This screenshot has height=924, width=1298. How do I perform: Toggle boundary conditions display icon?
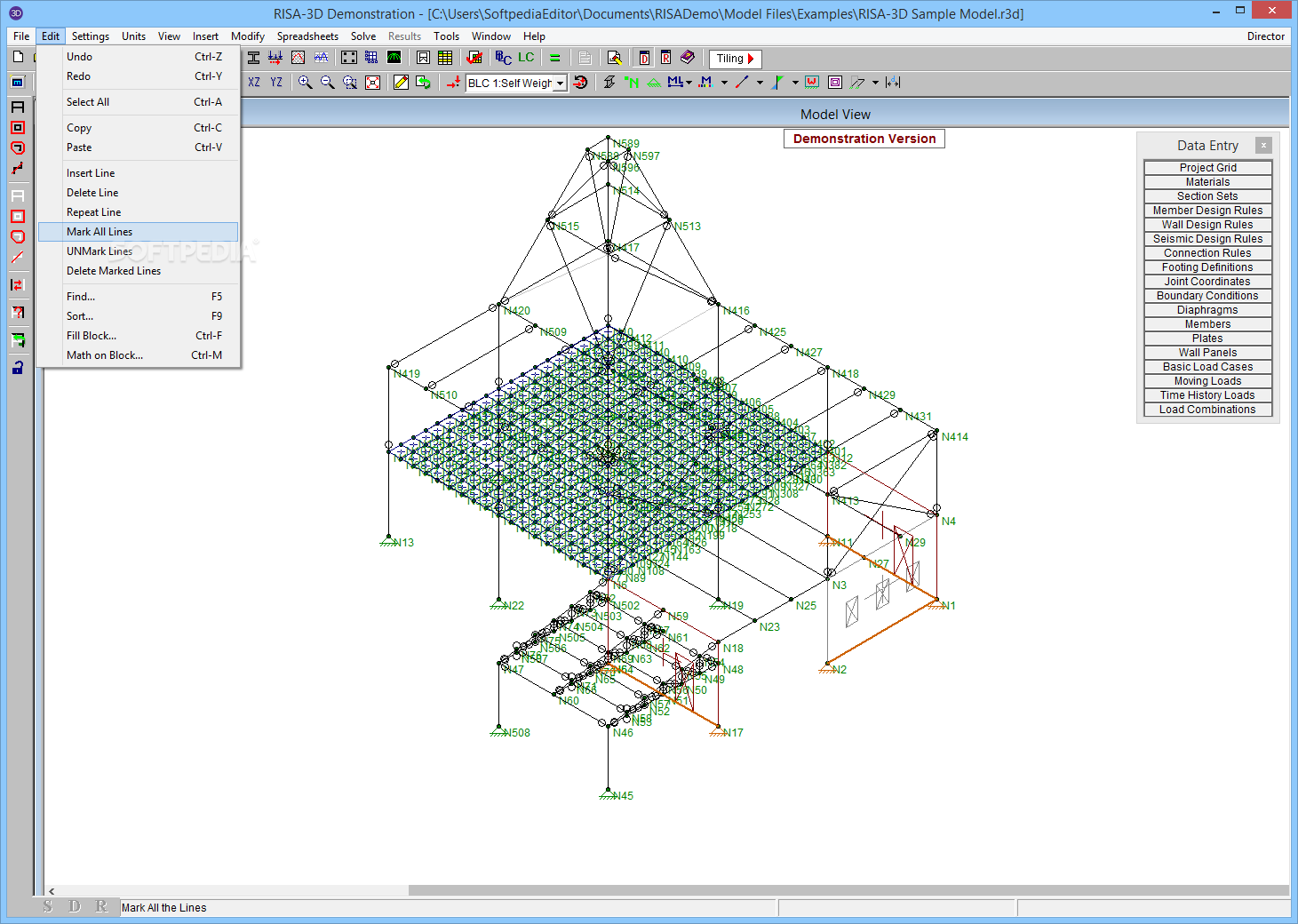coord(654,83)
